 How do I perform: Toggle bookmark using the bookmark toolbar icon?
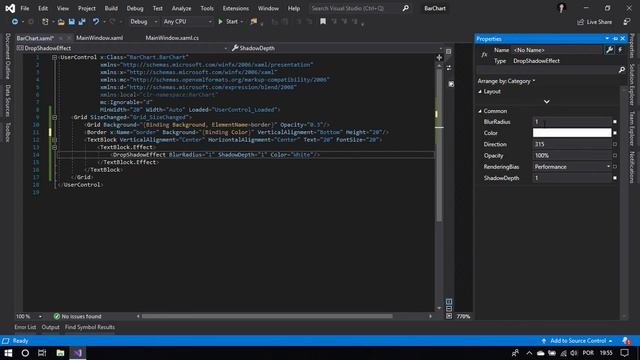click(x=323, y=22)
